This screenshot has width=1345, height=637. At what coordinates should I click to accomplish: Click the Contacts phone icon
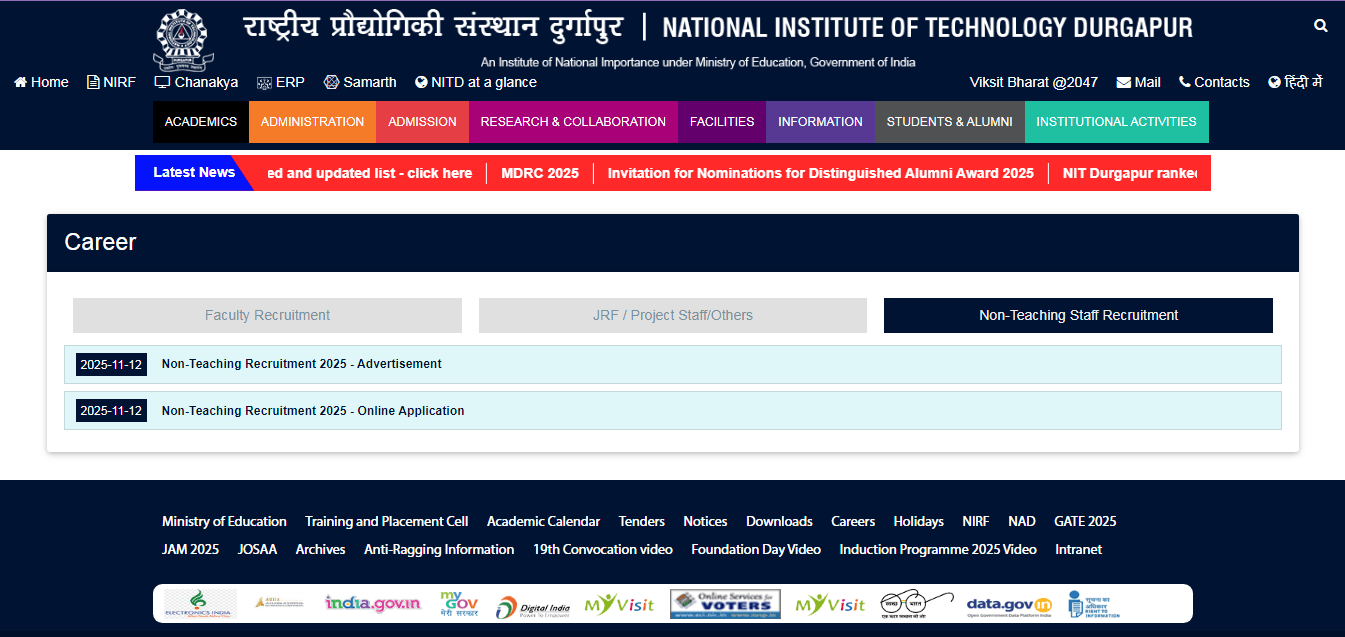1185,82
